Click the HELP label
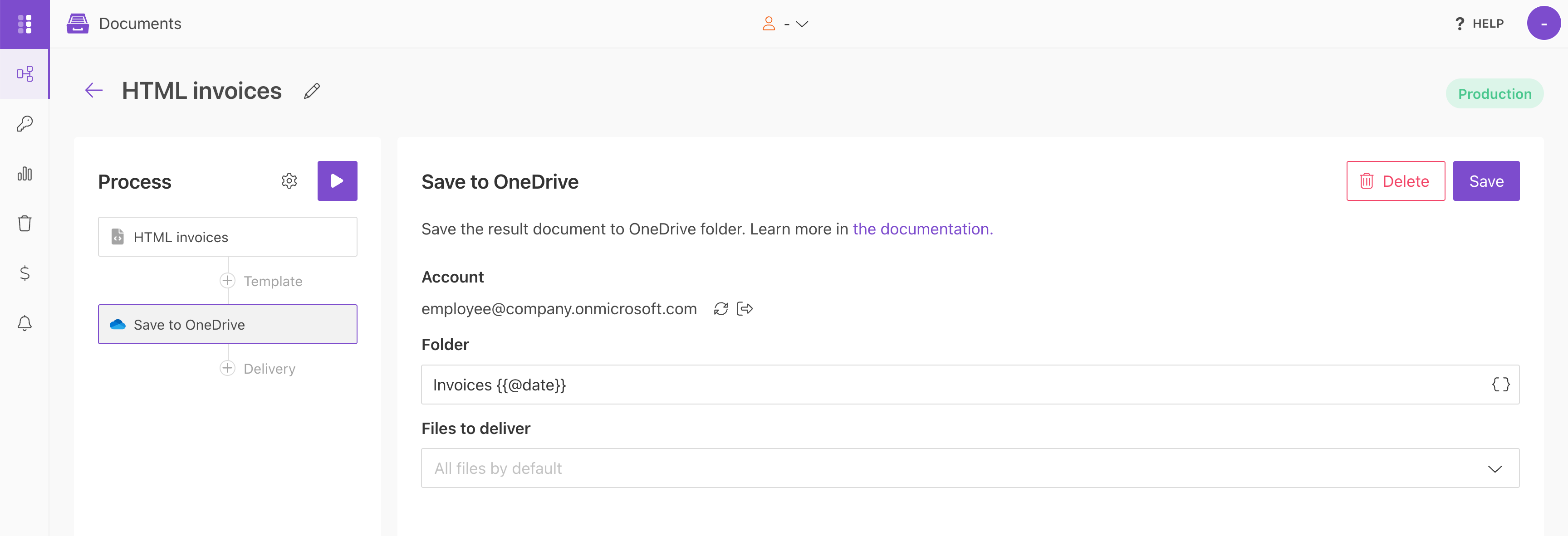Image resolution: width=1568 pixels, height=536 pixels. pos(1488,24)
